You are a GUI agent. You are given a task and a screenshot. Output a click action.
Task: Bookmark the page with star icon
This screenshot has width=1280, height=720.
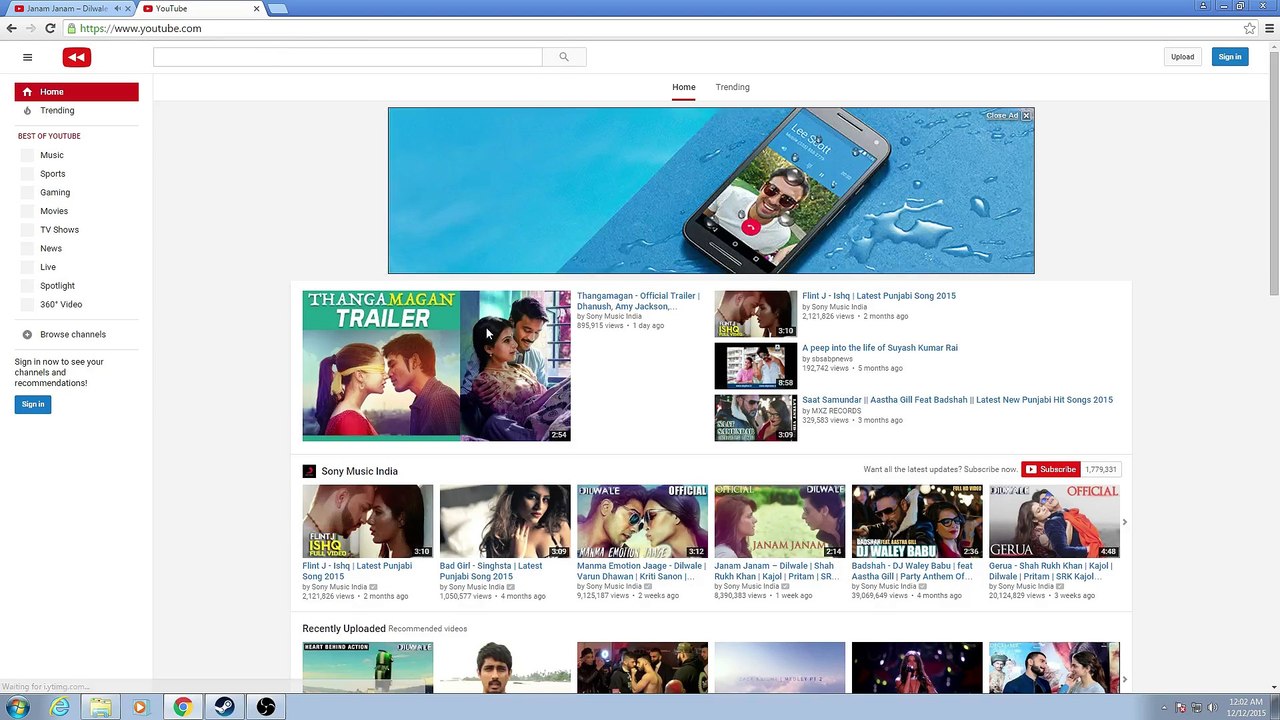coord(1250,28)
